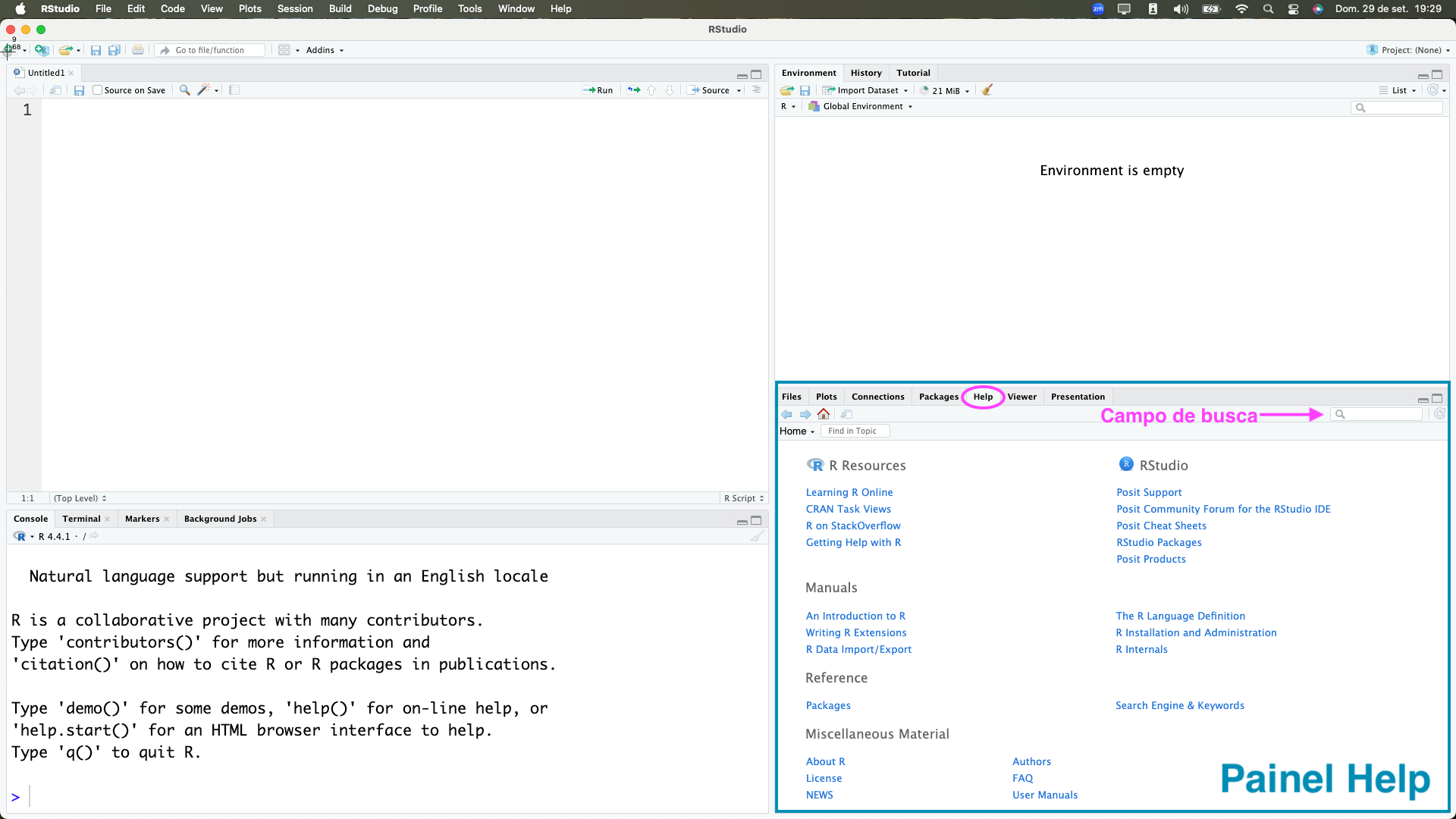Open An Introduction to R manual
The height and width of the screenshot is (819, 1456).
(855, 616)
